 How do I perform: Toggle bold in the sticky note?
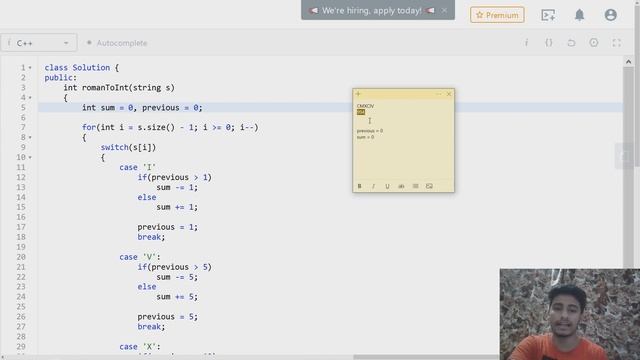tap(360, 186)
